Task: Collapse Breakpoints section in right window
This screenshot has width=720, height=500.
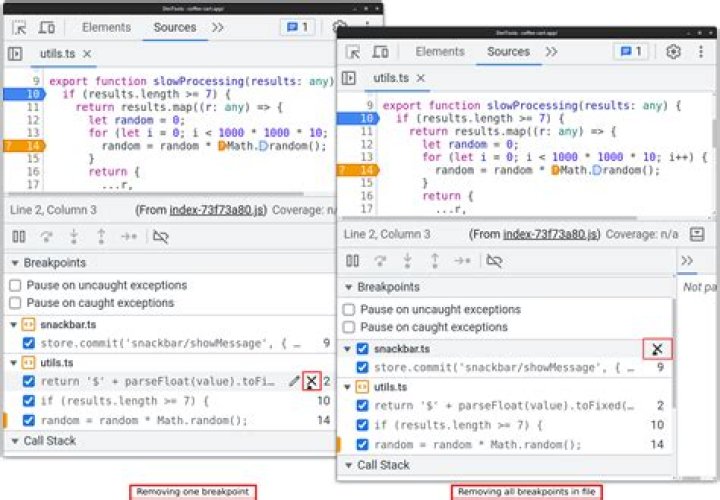Action: pos(348,287)
